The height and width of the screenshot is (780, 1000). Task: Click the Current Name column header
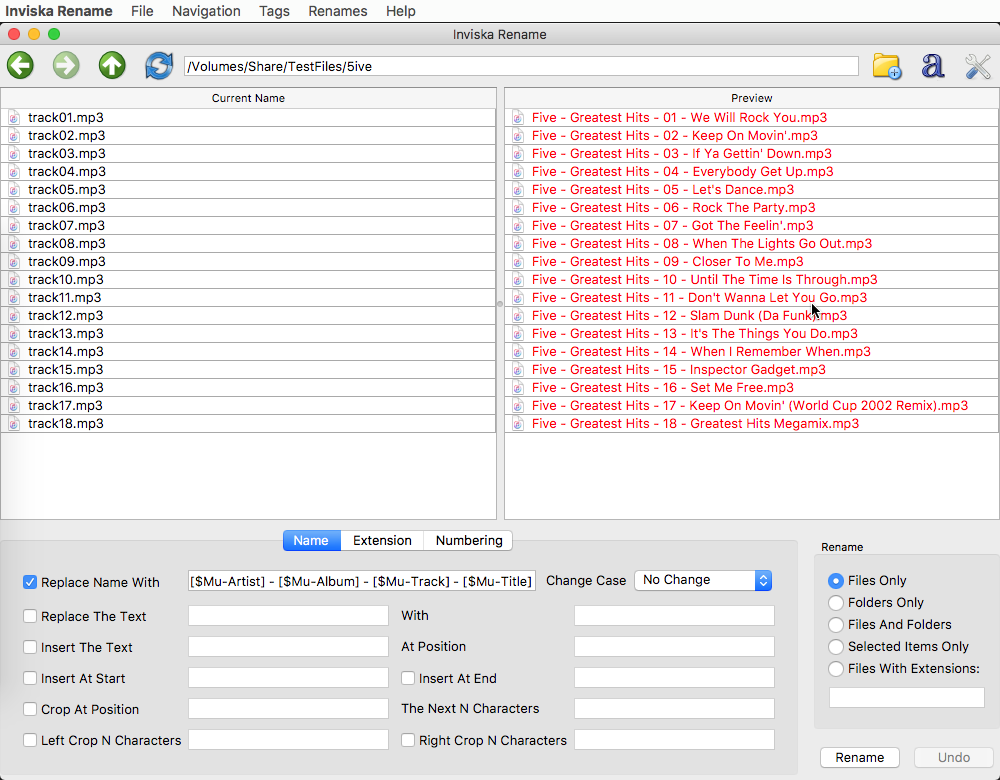click(x=248, y=98)
